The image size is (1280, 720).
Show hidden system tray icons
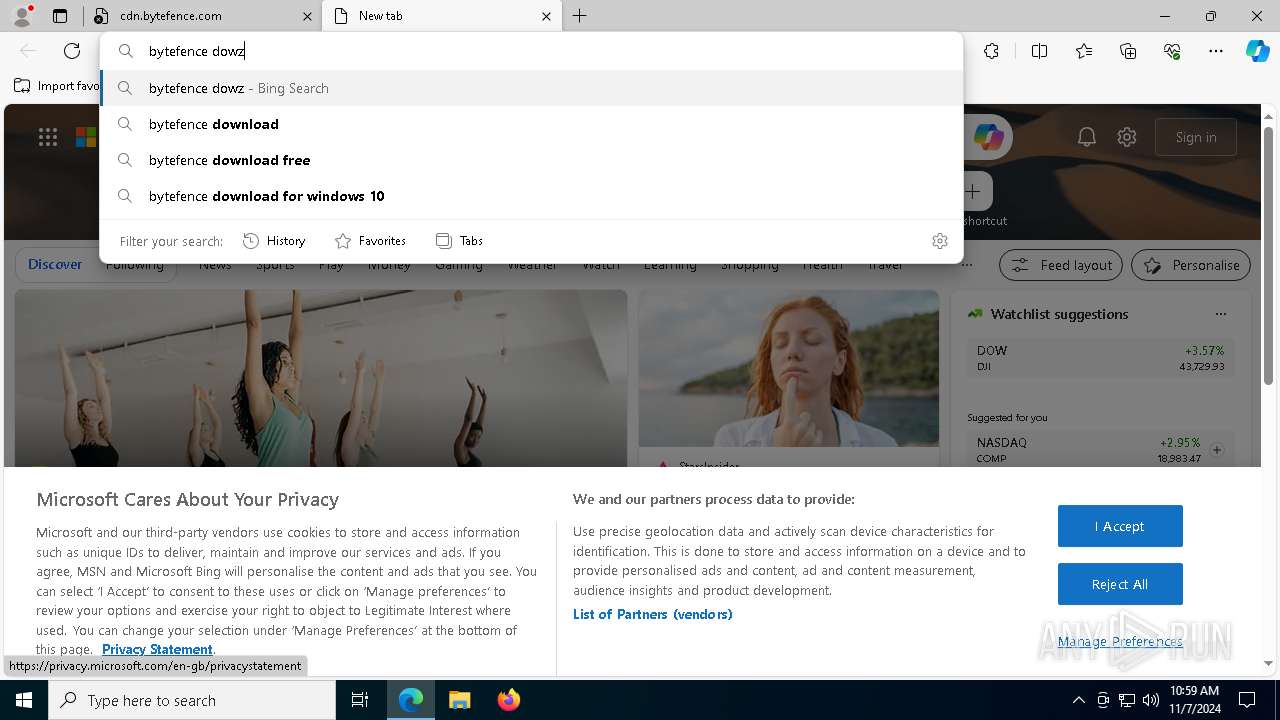click(1078, 700)
